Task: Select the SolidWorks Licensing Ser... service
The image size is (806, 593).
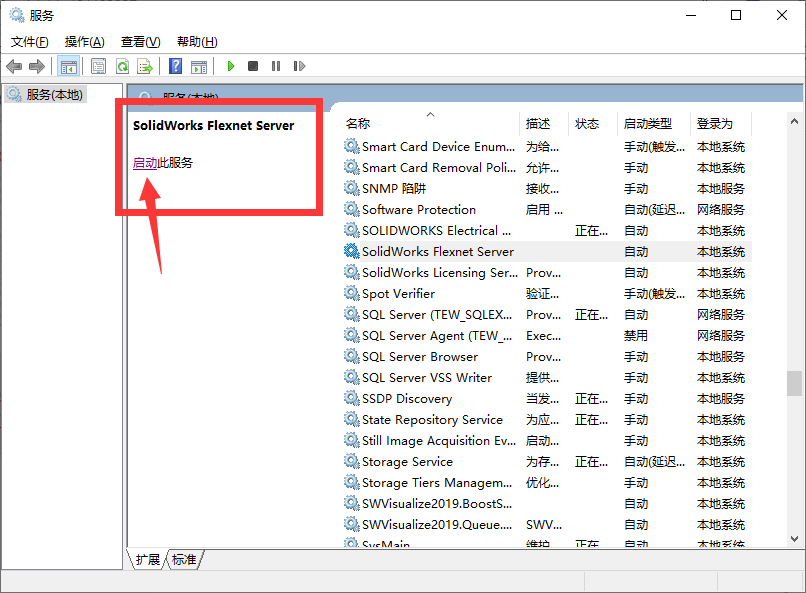Action: point(547,273)
